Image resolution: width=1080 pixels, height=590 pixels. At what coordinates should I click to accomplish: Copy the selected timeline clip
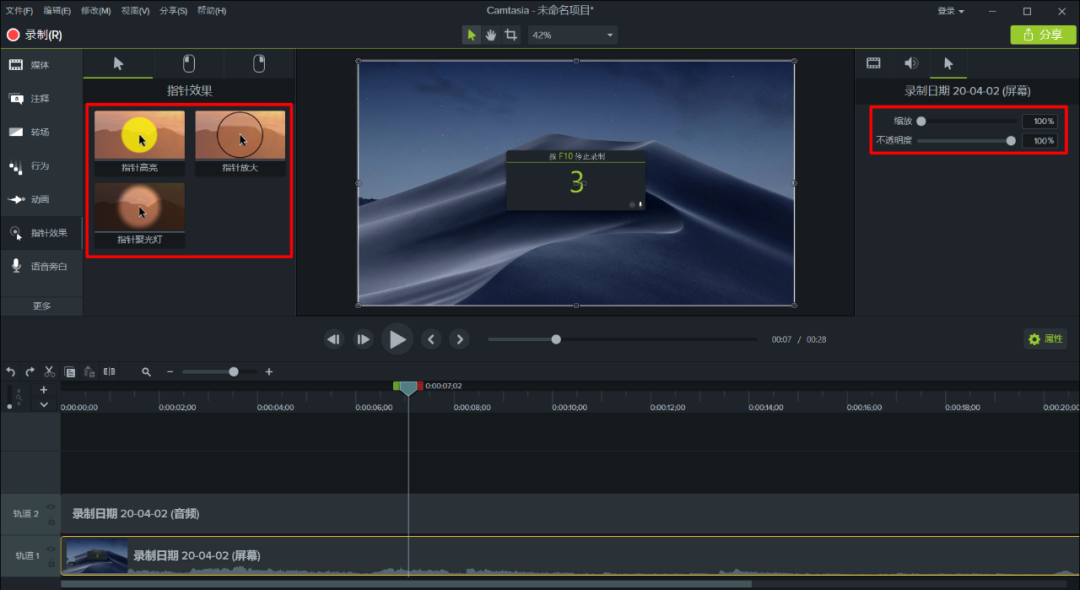tap(70, 372)
